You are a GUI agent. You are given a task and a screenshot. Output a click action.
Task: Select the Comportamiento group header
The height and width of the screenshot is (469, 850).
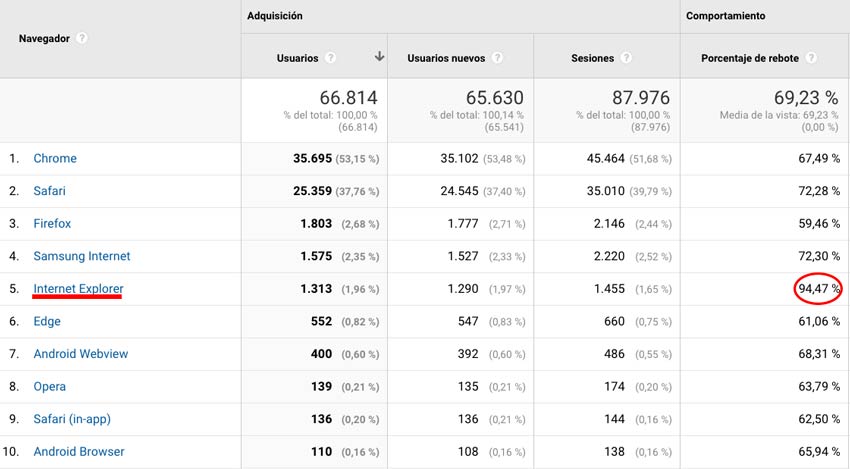pos(725,16)
